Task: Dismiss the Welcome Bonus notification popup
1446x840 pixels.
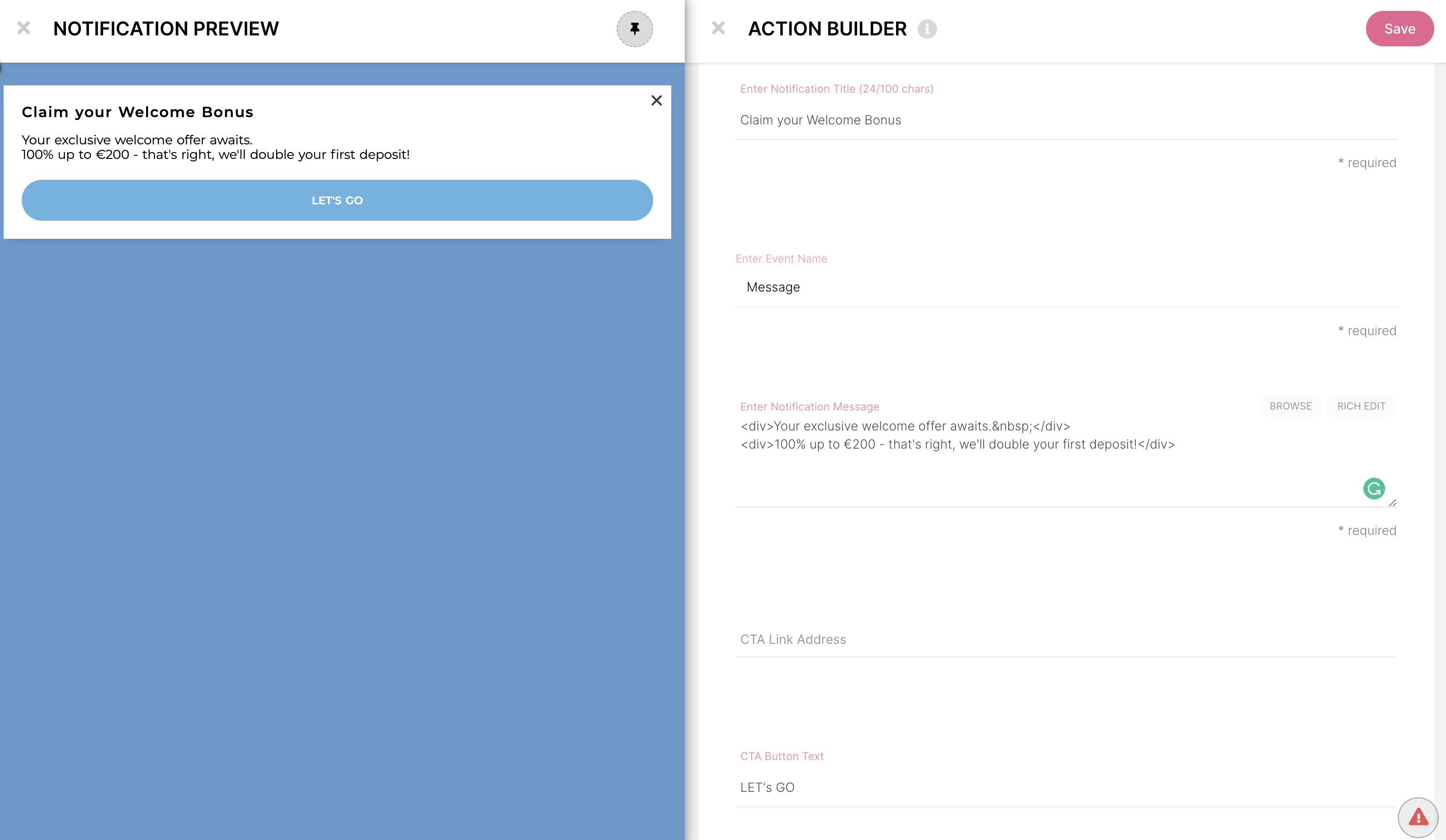Action: (x=656, y=100)
